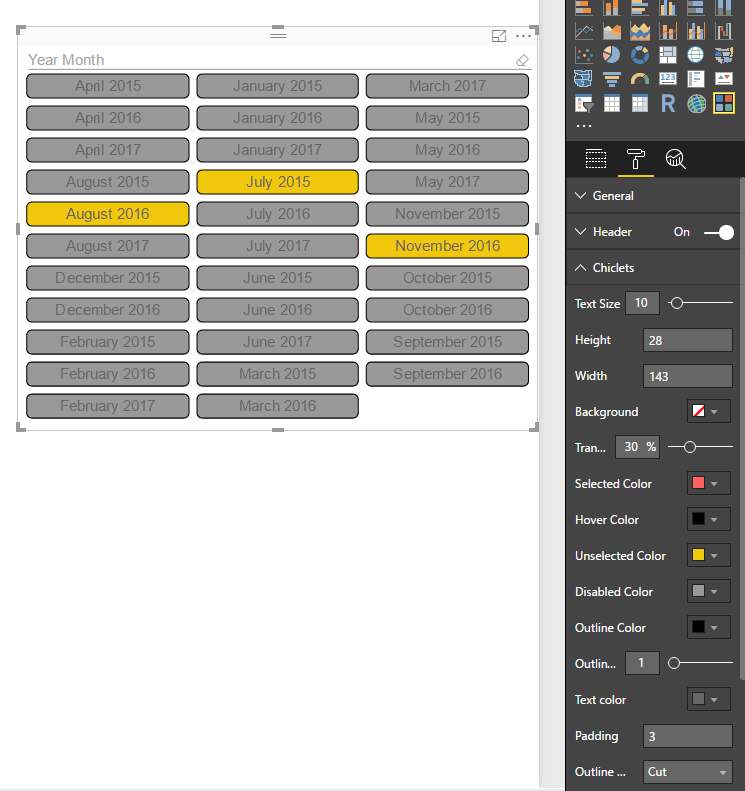745x791 pixels.
Task: Select the Treemap visual
Action: point(668,55)
